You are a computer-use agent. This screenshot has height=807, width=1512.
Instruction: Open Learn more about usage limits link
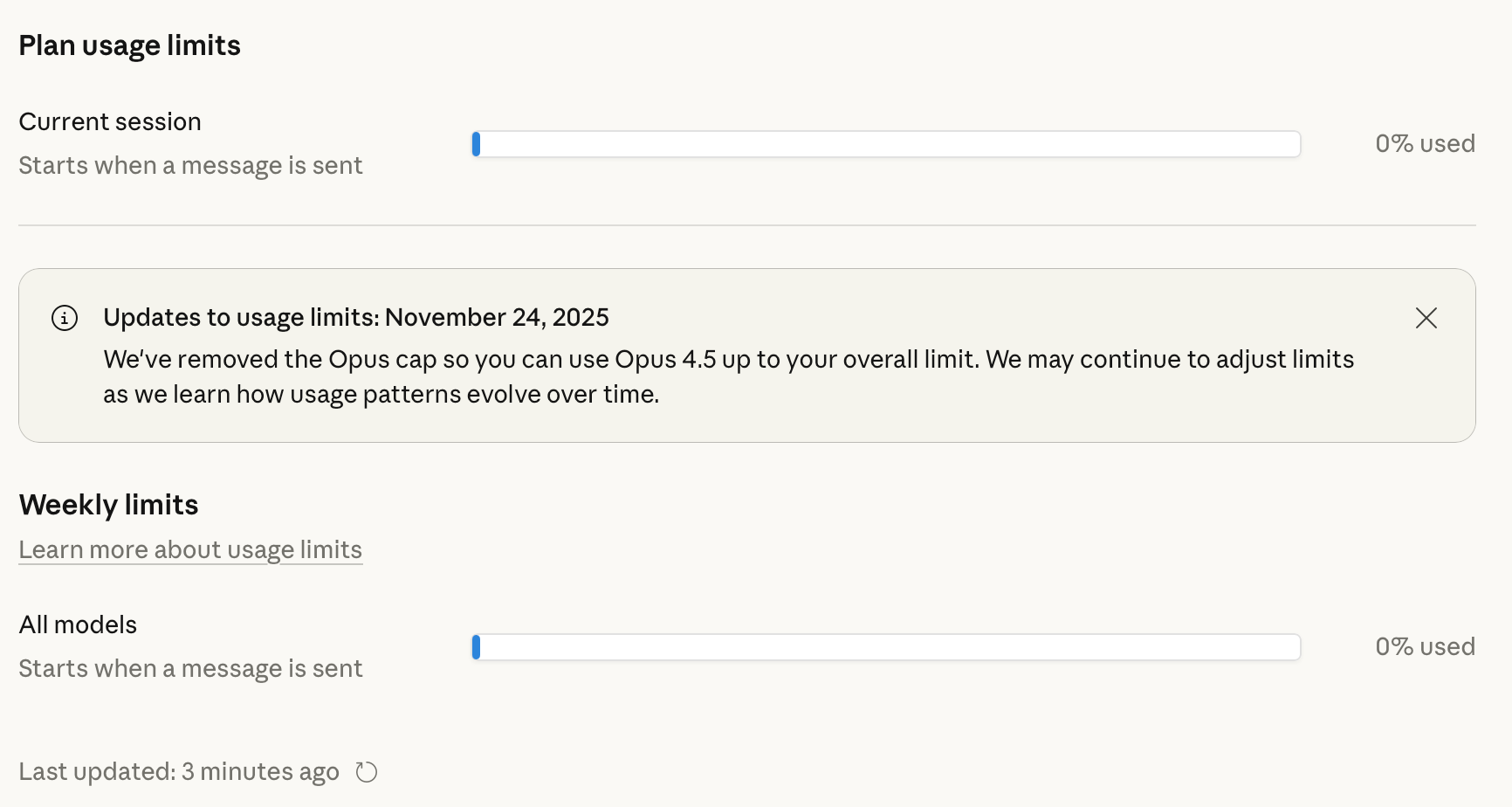click(190, 550)
